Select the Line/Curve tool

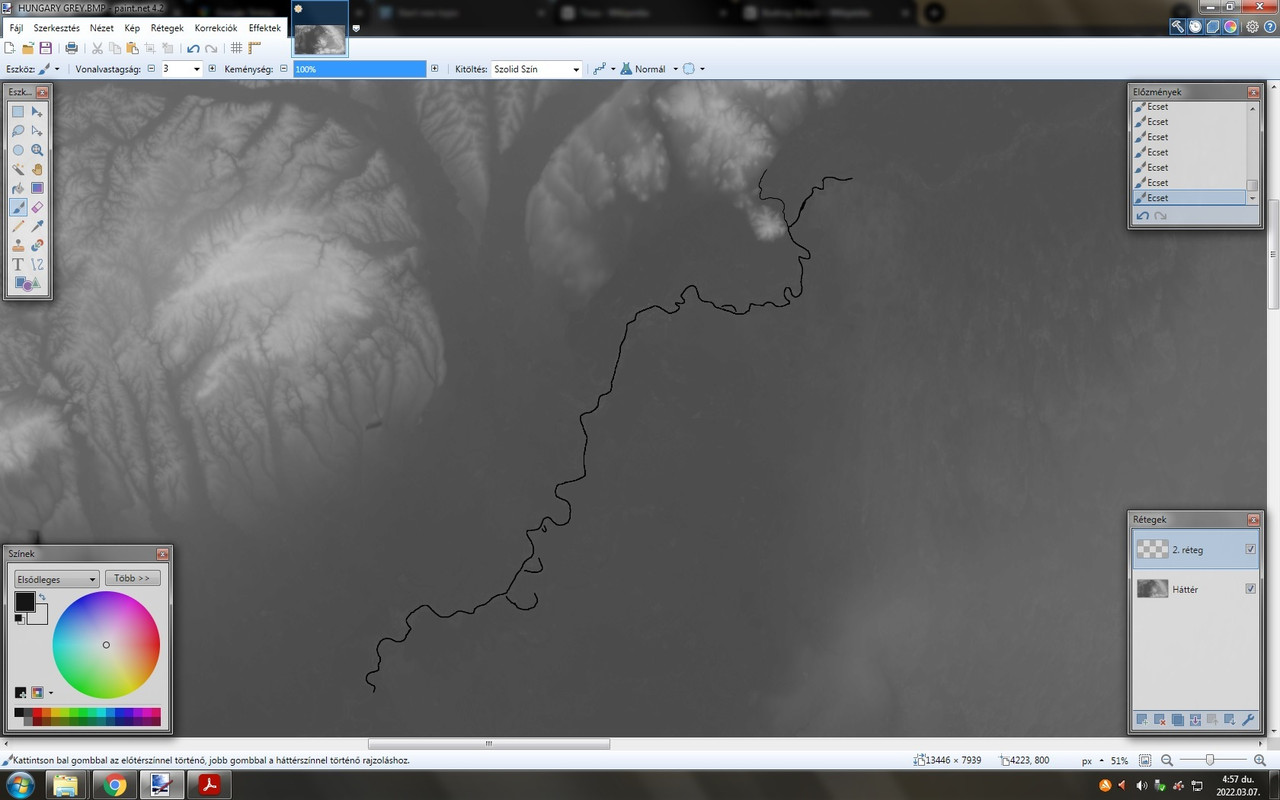click(37, 264)
